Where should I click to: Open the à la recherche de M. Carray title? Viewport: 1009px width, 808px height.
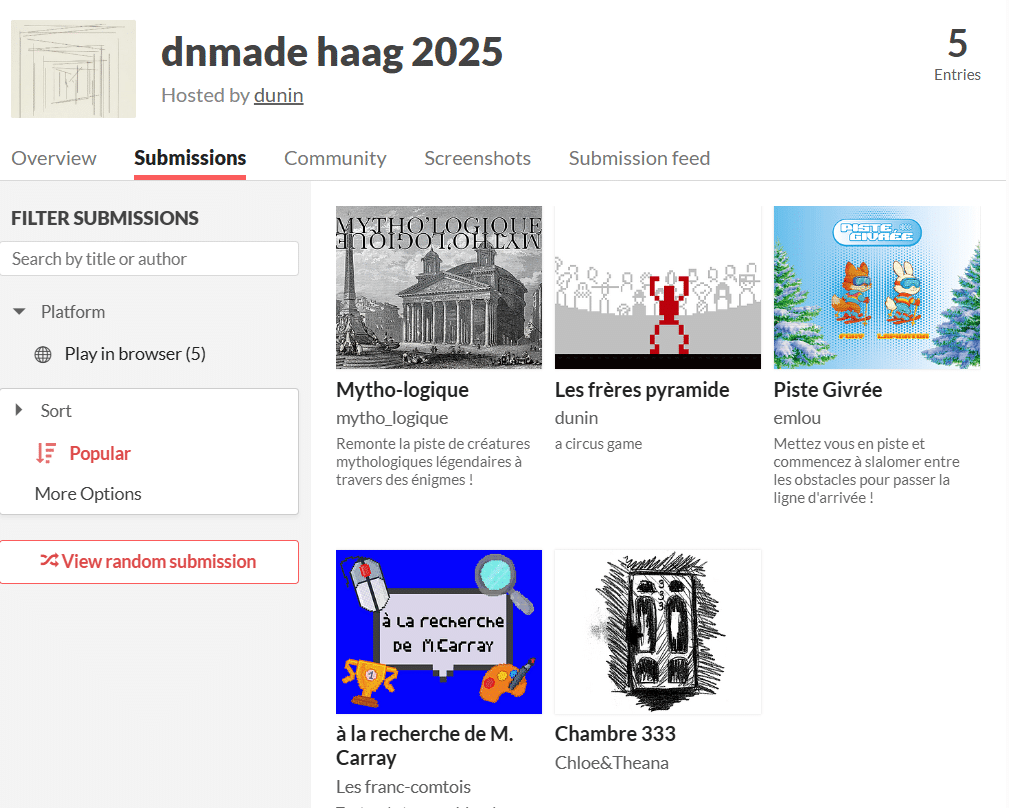coord(425,746)
